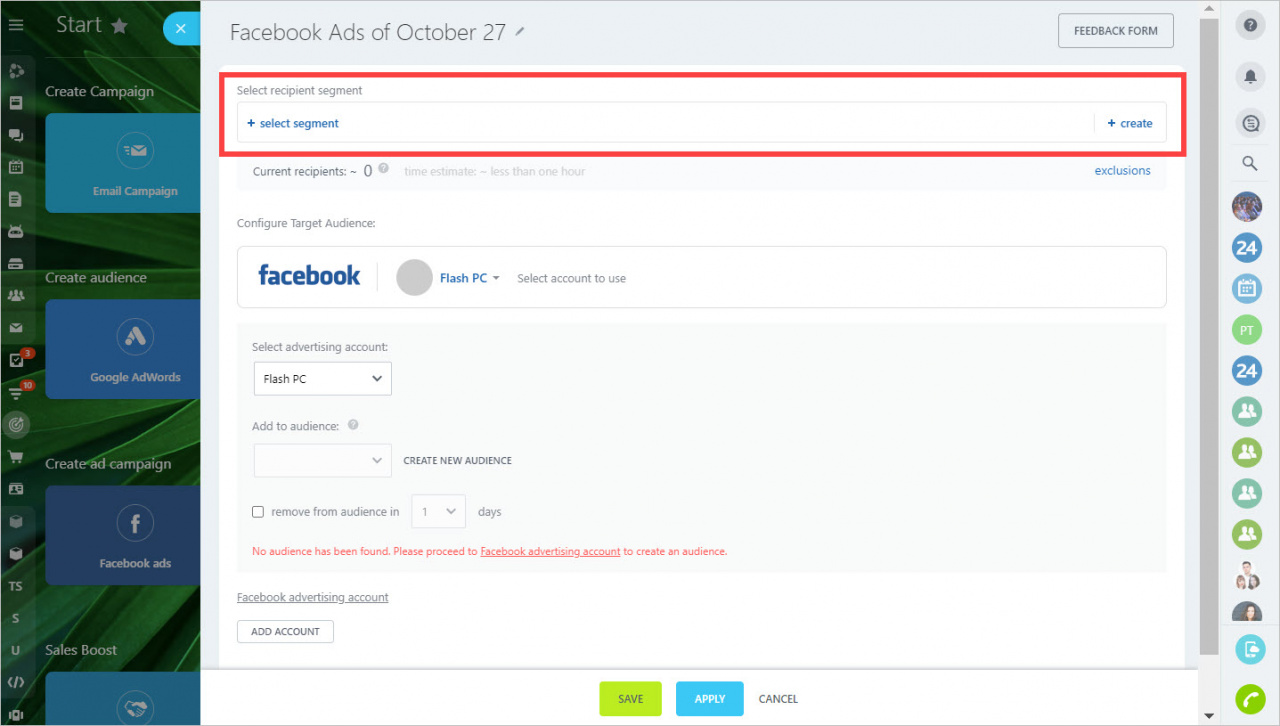Click the star next to Start
This screenshot has height=726, width=1280.
[119, 26]
